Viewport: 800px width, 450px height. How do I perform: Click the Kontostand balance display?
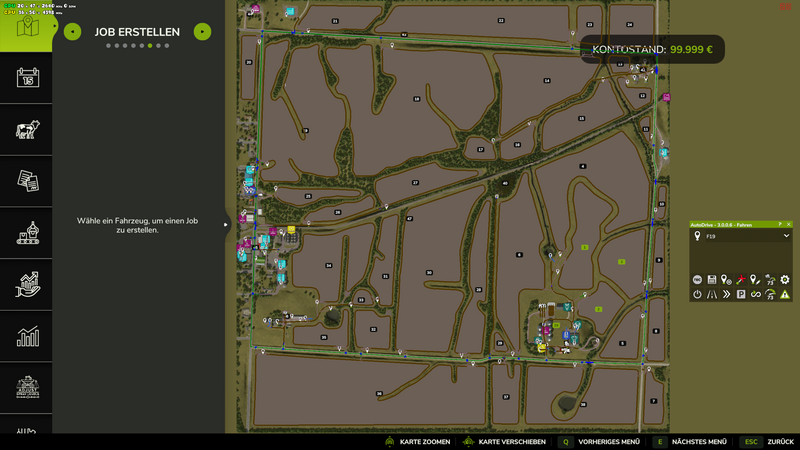point(652,49)
